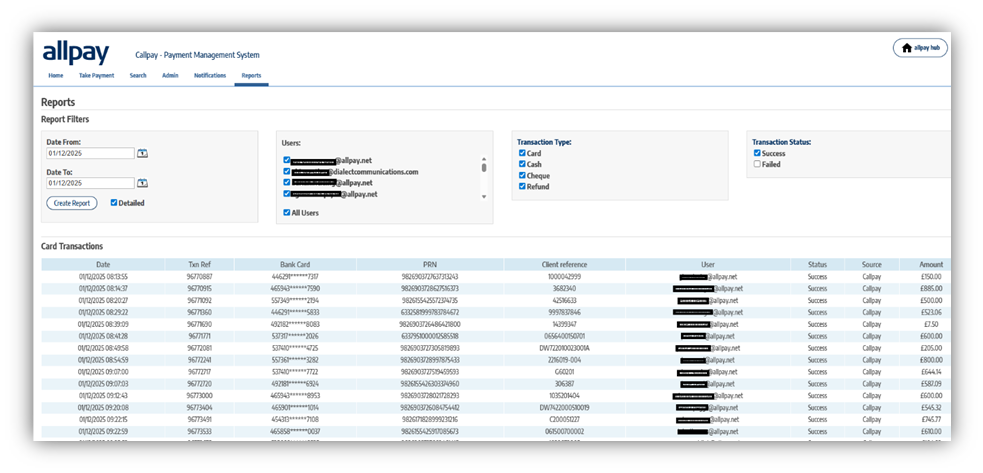Image resolution: width=983 pixels, height=473 pixels.
Task: Click the amount £150.00
Action: (932, 277)
